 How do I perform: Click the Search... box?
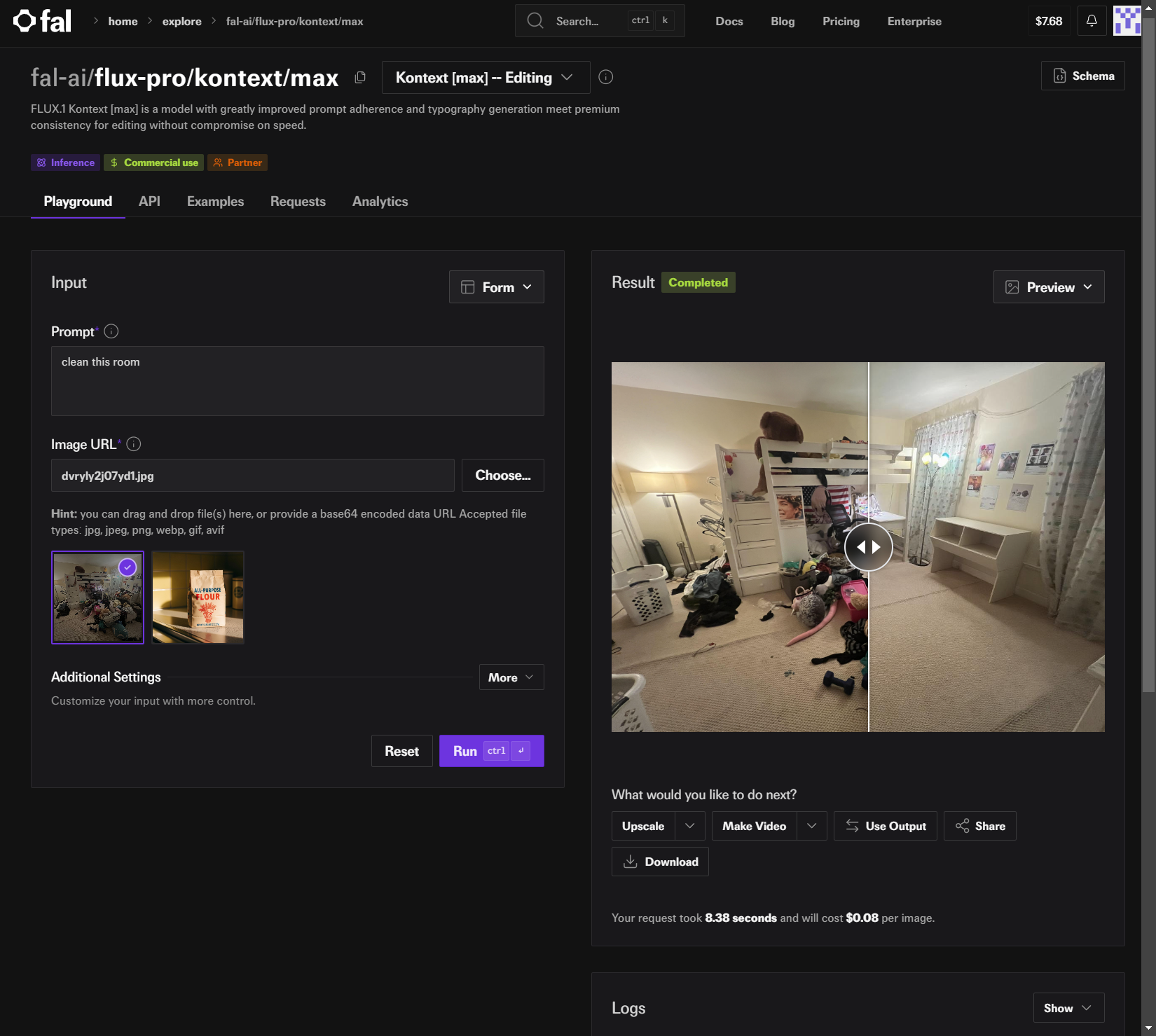[600, 21]
